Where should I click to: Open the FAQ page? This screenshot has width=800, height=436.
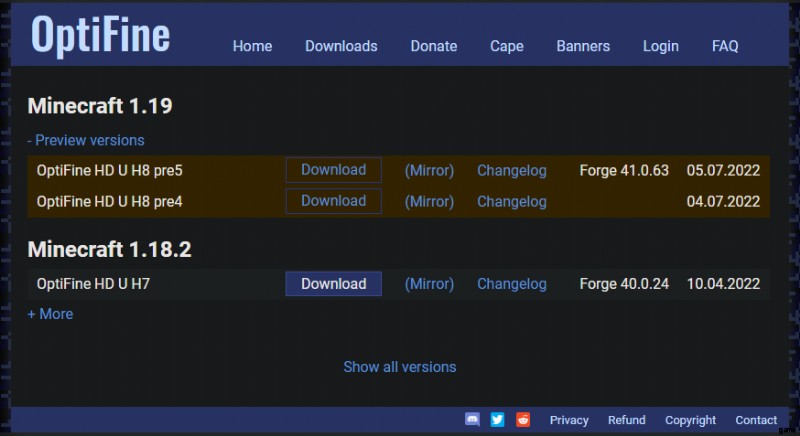[x=725, y=46]
